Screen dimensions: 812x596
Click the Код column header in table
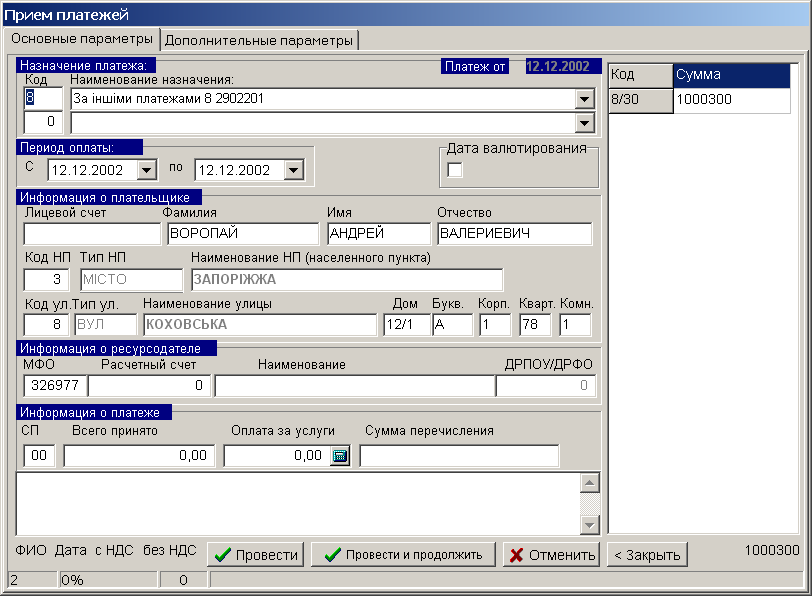point(641,76)
